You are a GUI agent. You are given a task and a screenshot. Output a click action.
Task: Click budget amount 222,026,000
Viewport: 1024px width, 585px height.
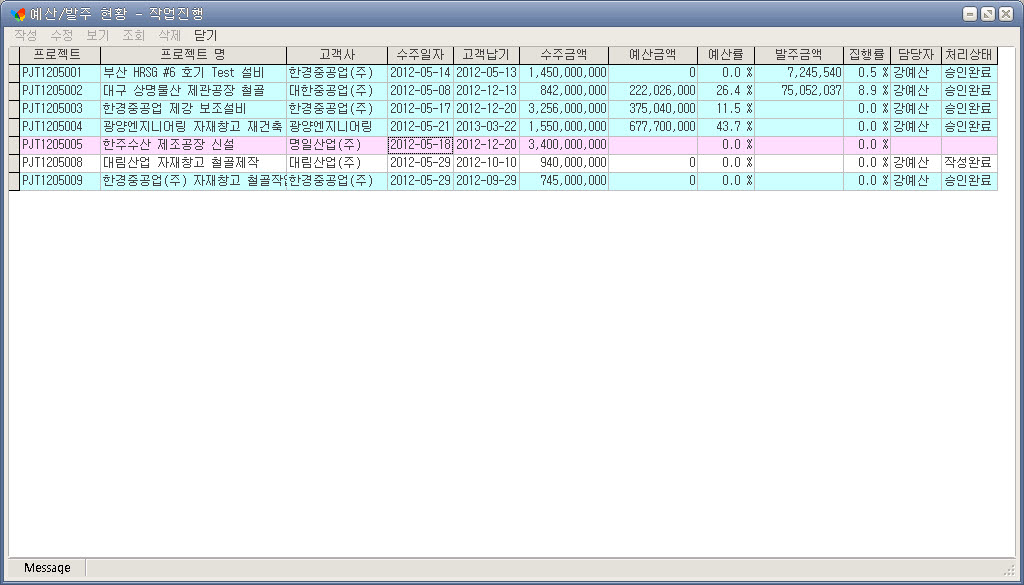(653, 91)
